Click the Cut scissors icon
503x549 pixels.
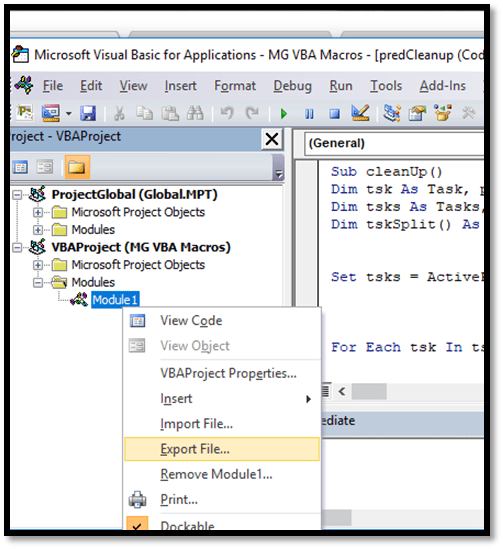pos(119,113)
